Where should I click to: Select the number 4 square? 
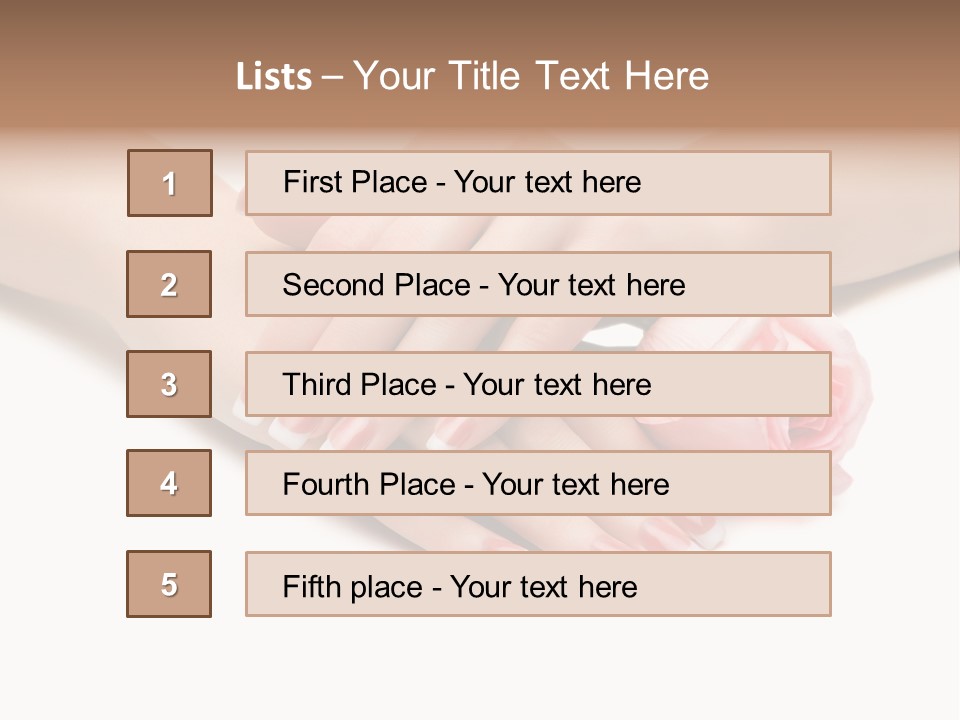pyautogui.click(x=169, y=483)
